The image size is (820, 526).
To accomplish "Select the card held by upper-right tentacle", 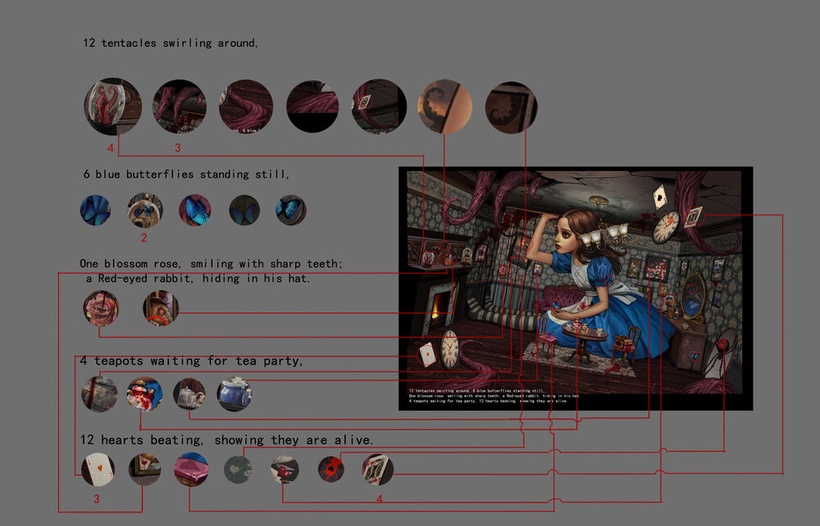I will point(694,216).
